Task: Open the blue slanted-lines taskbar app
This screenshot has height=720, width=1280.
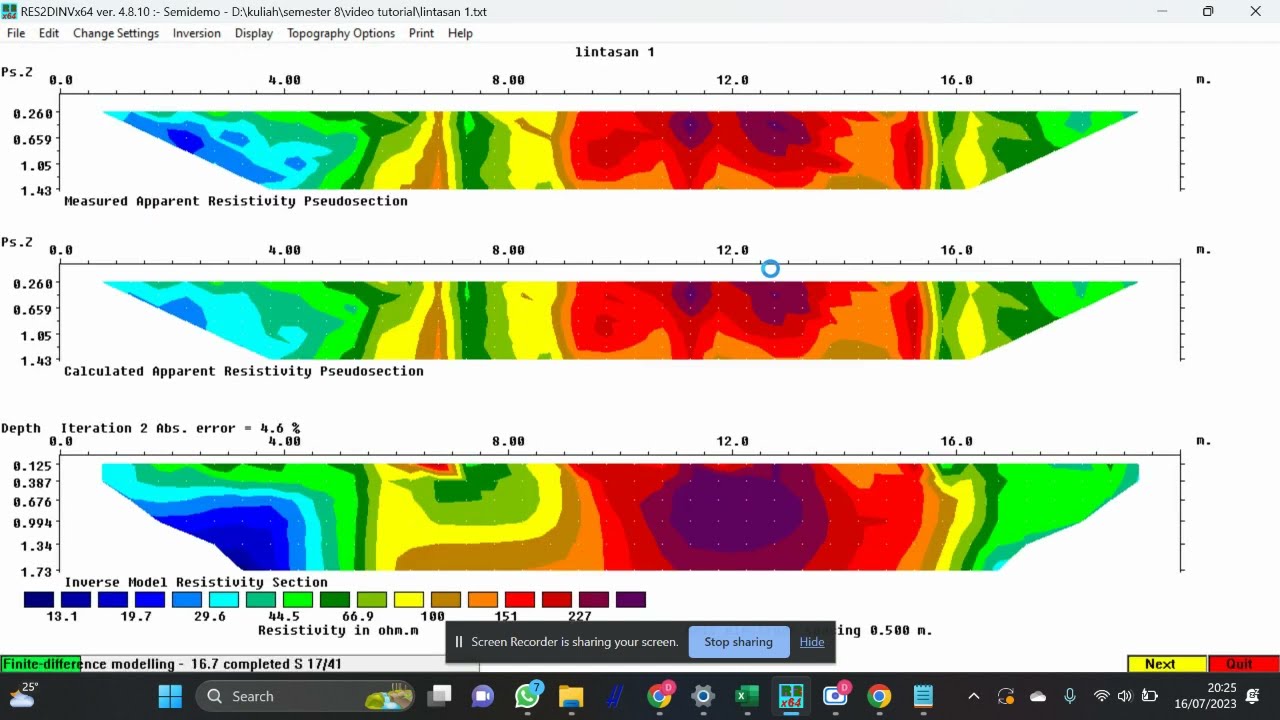Action: [614, 696]
